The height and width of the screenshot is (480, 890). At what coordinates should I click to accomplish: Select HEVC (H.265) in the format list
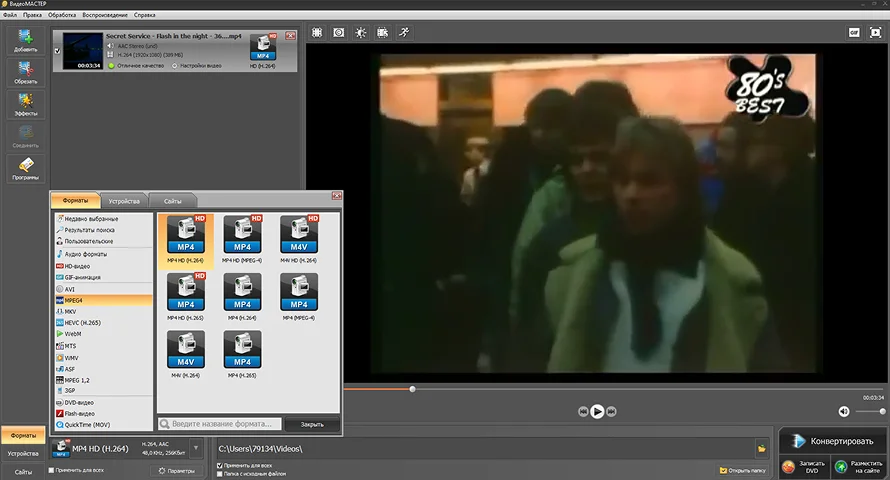(84, 323)
